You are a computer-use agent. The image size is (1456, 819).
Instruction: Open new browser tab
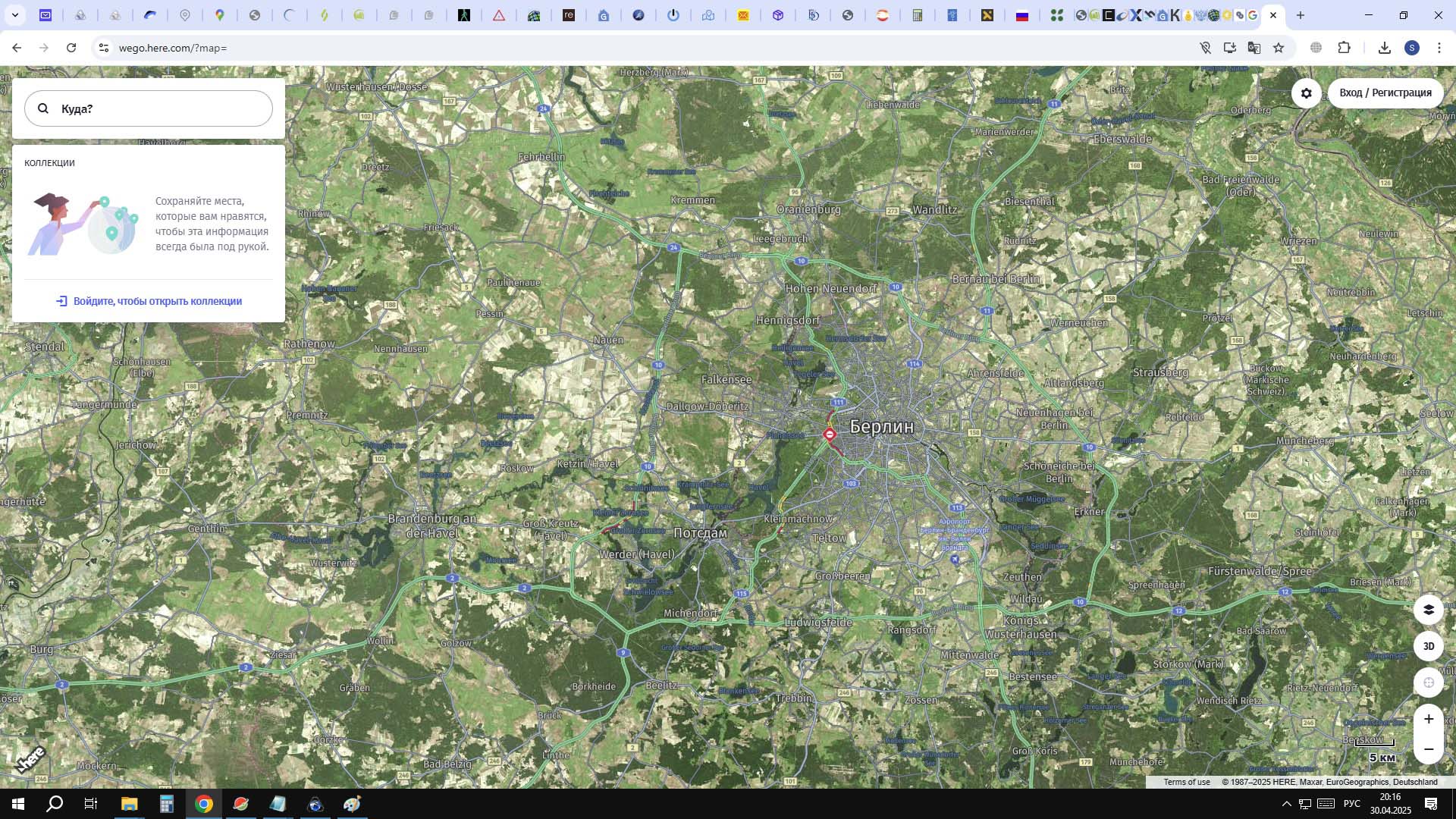(x=1300, y=15)
